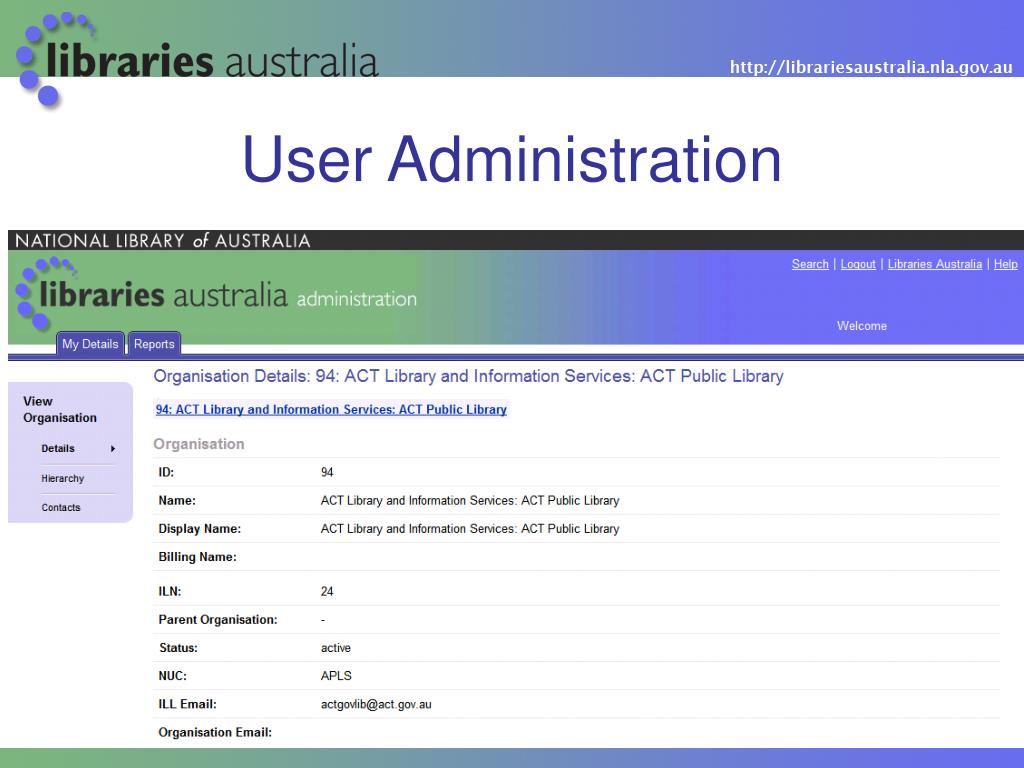Click the Search link in header

(x=810, y=264)
